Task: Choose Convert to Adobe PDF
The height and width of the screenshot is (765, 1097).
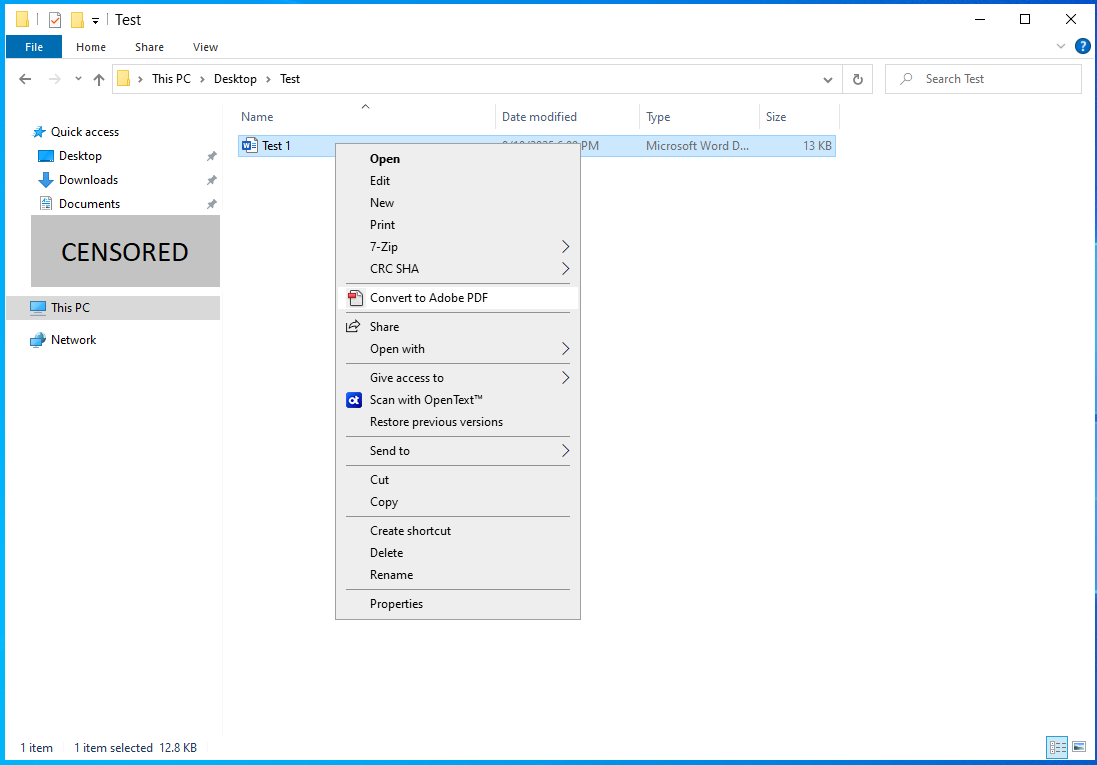Action: coord(428,298)
